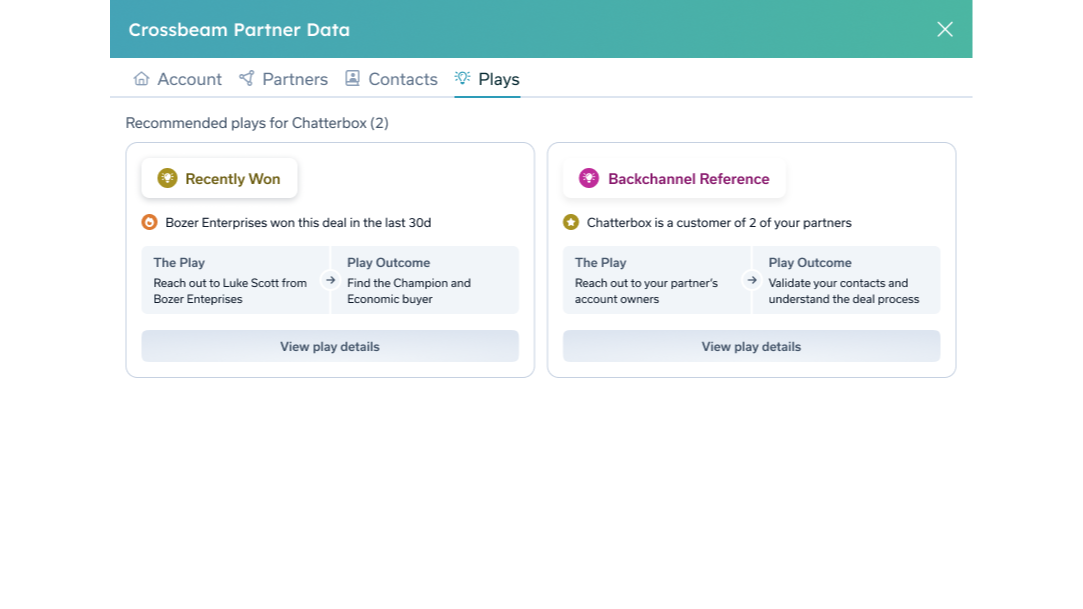Click the home icon beside Account
This screenshot has height=609, width=1083.
(141, 79)
